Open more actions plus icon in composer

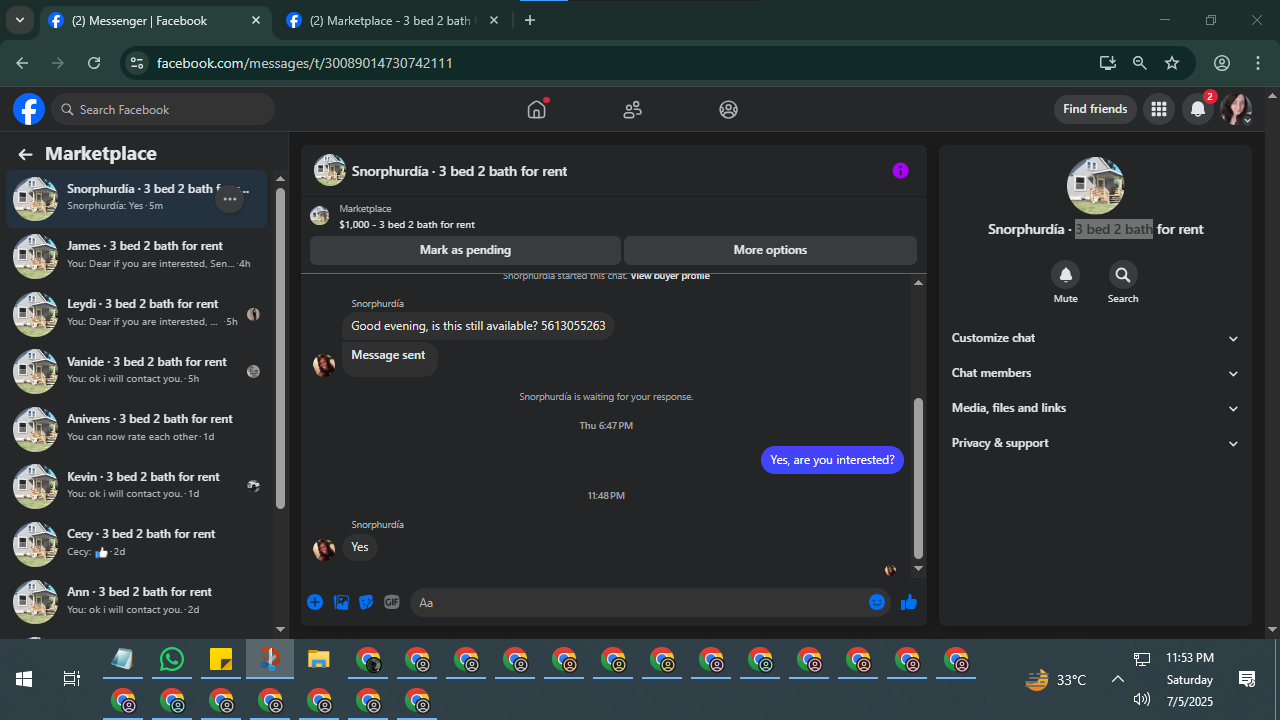(315, 602)
